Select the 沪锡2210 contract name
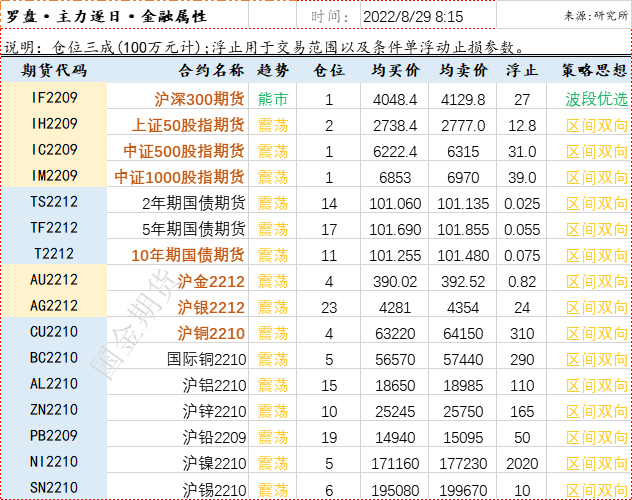This screenshot has width=632, height=500. (x=214, y=490)
